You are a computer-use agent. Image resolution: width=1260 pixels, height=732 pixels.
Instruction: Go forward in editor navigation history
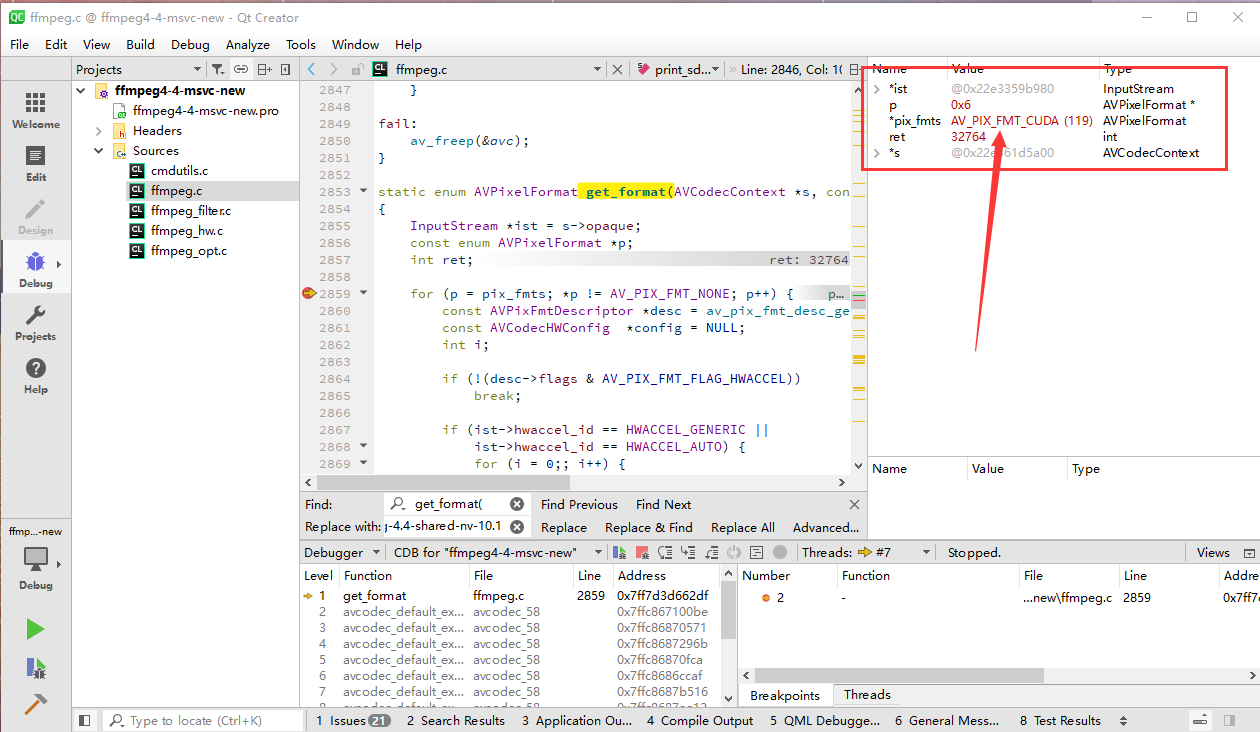click(x=335, y=69)
